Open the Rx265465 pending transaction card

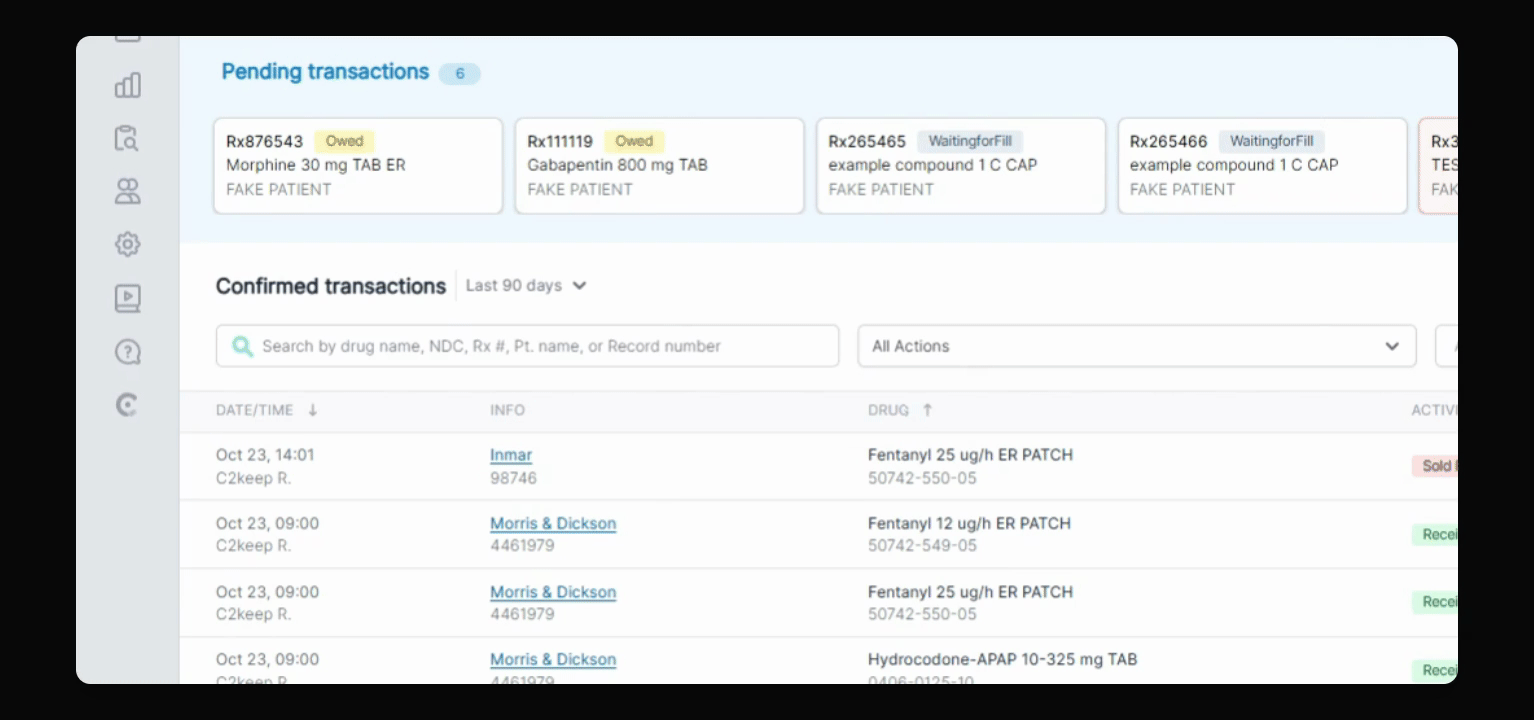pyautogui.click(x=961, y=166)
